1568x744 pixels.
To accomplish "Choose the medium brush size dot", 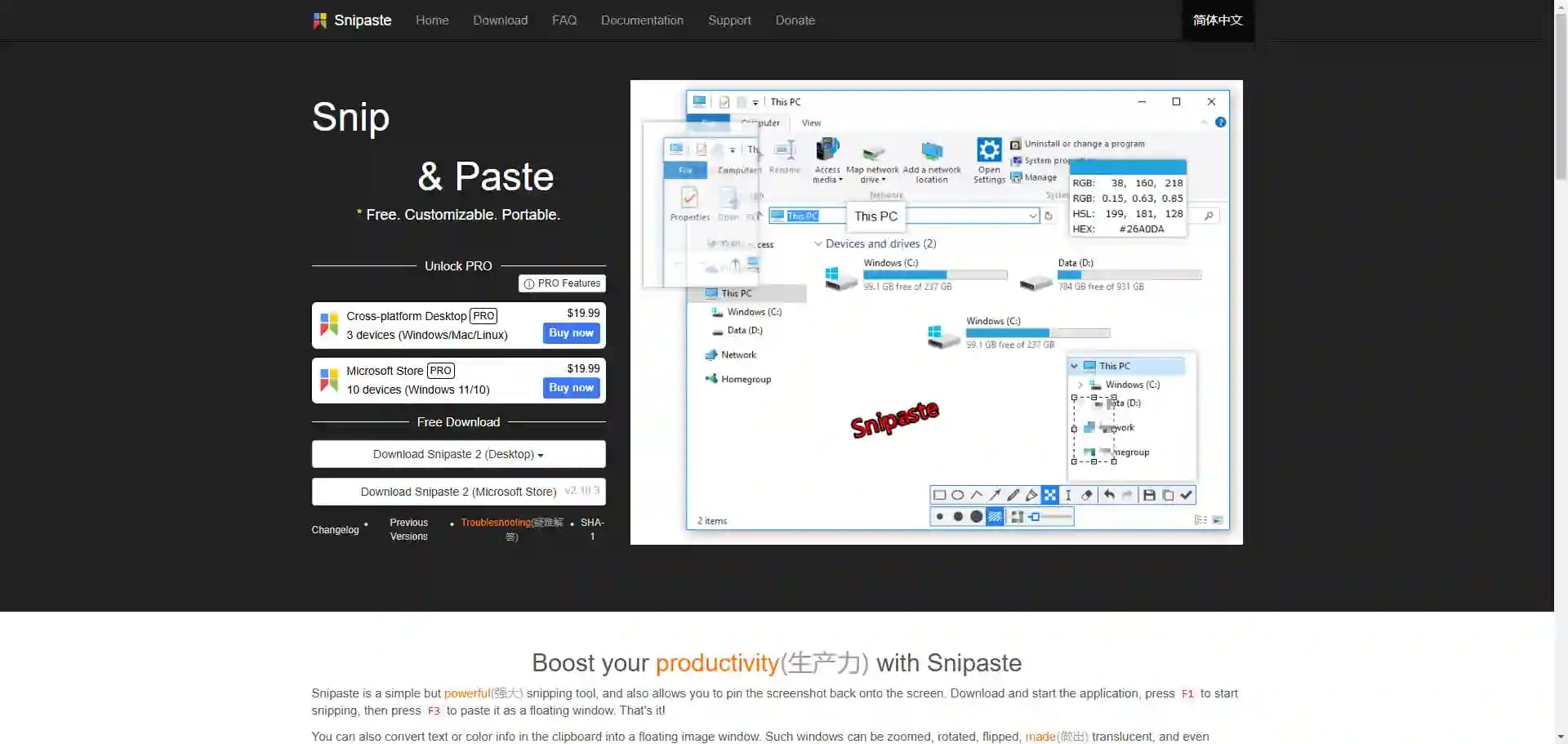I will point(958,516).
